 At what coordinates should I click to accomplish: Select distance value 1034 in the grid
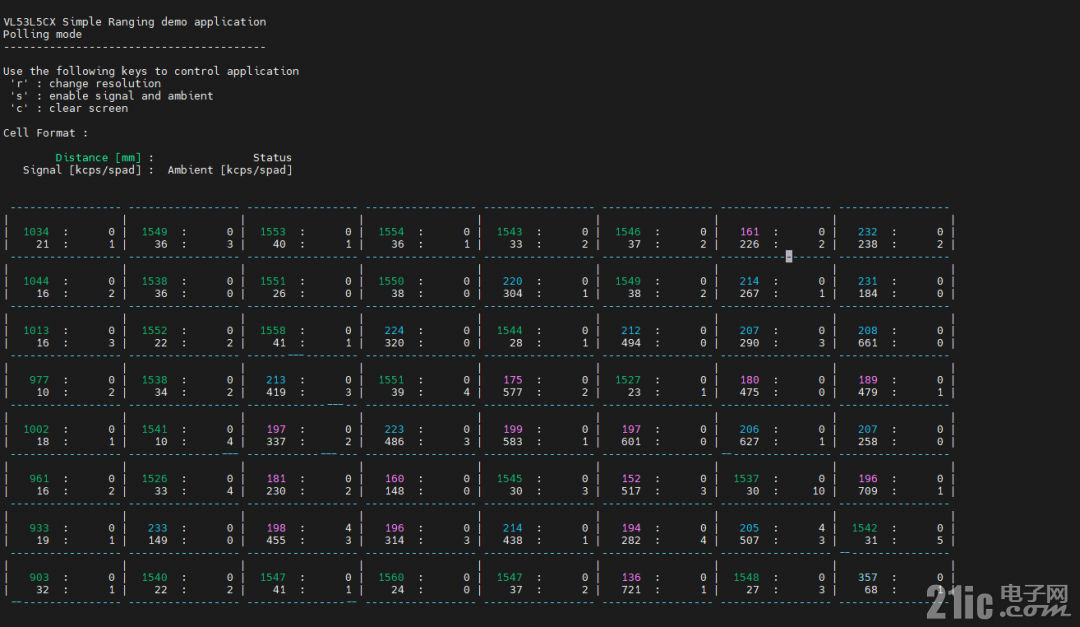pyautogui.click(x=36, y=232)
